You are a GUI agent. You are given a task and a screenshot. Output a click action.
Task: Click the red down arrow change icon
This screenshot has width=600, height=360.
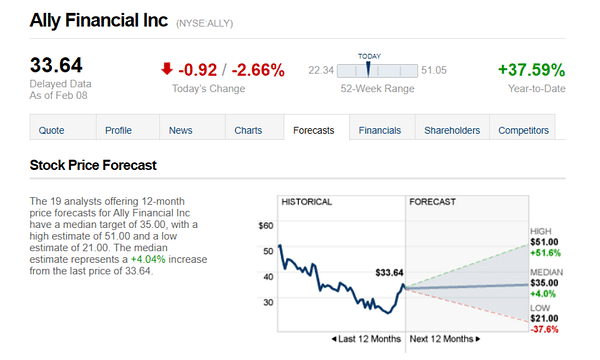point(167,69)
